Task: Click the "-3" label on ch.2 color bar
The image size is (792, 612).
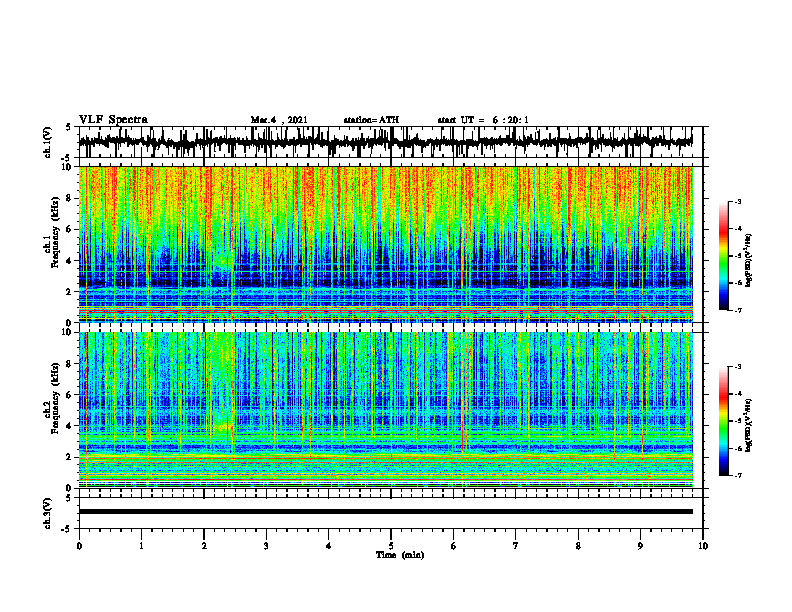Action: click(x=737, y=367)
